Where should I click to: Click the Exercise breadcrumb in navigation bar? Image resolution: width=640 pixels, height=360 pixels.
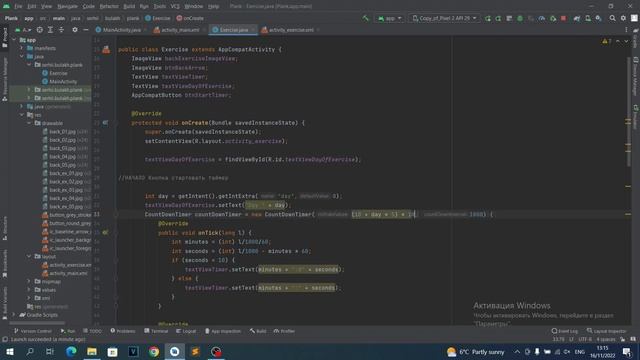click(158, 18)
